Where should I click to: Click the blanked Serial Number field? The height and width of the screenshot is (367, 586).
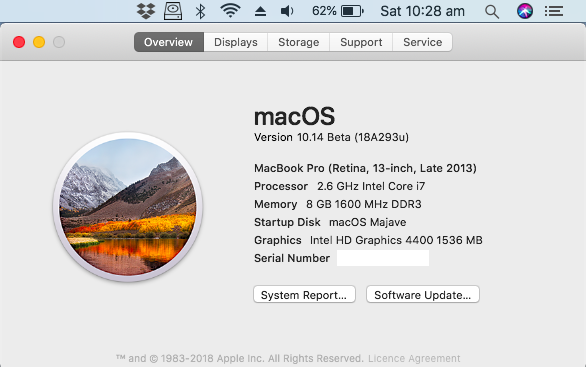(x=383, y=258)
